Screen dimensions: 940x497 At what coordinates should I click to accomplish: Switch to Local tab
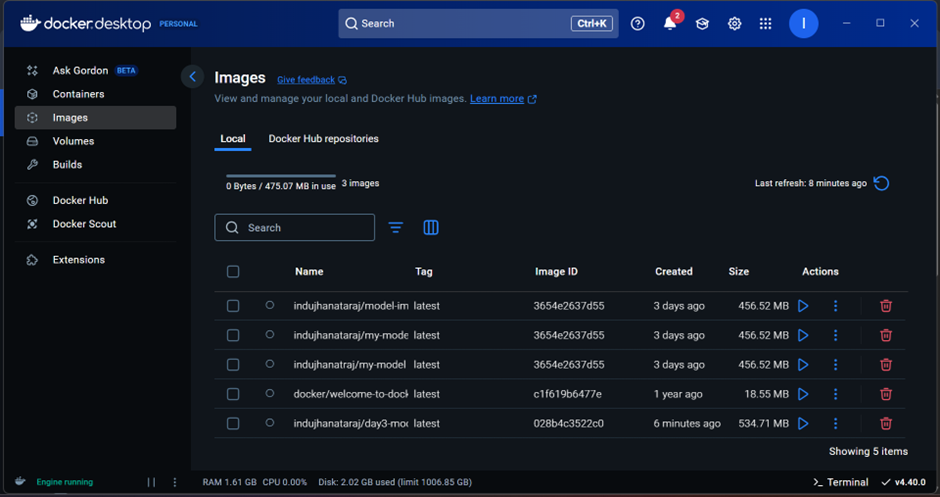(233, 138)
